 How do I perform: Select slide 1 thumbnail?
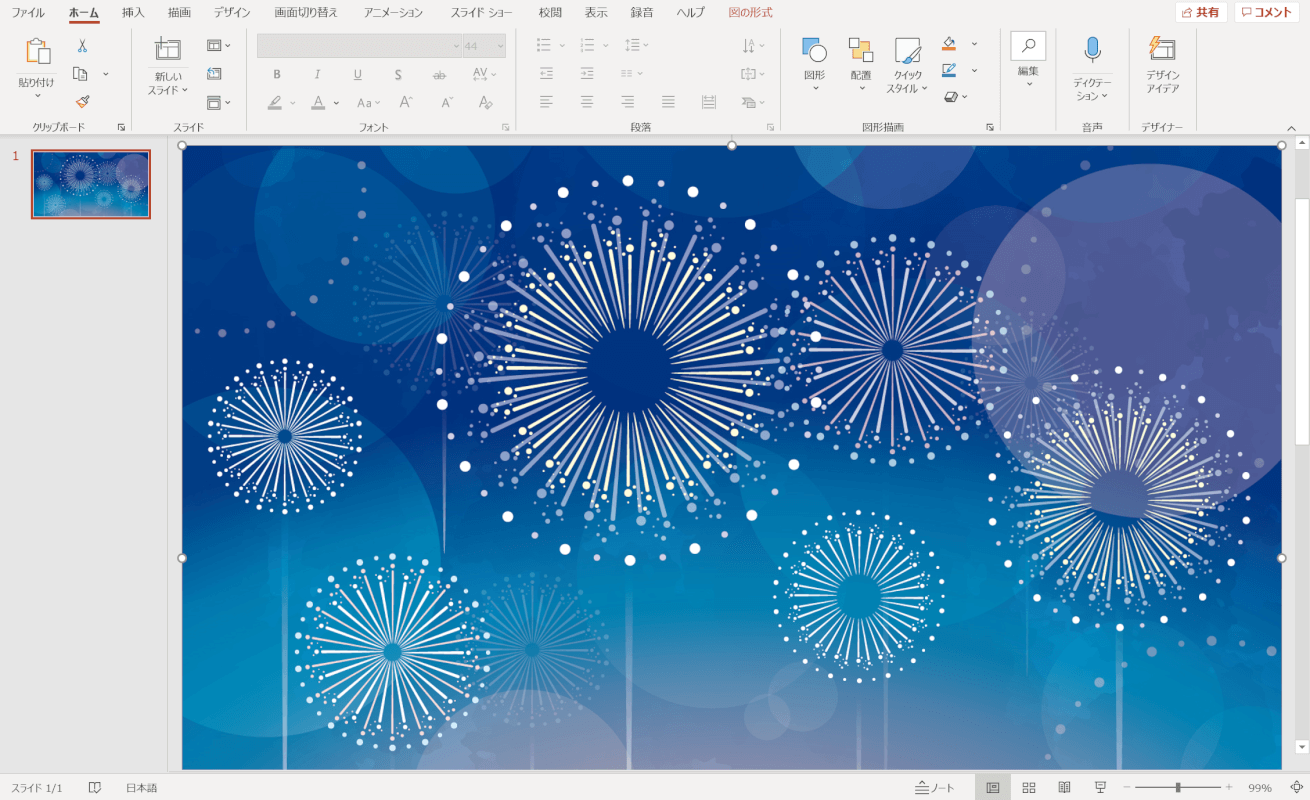91,184
